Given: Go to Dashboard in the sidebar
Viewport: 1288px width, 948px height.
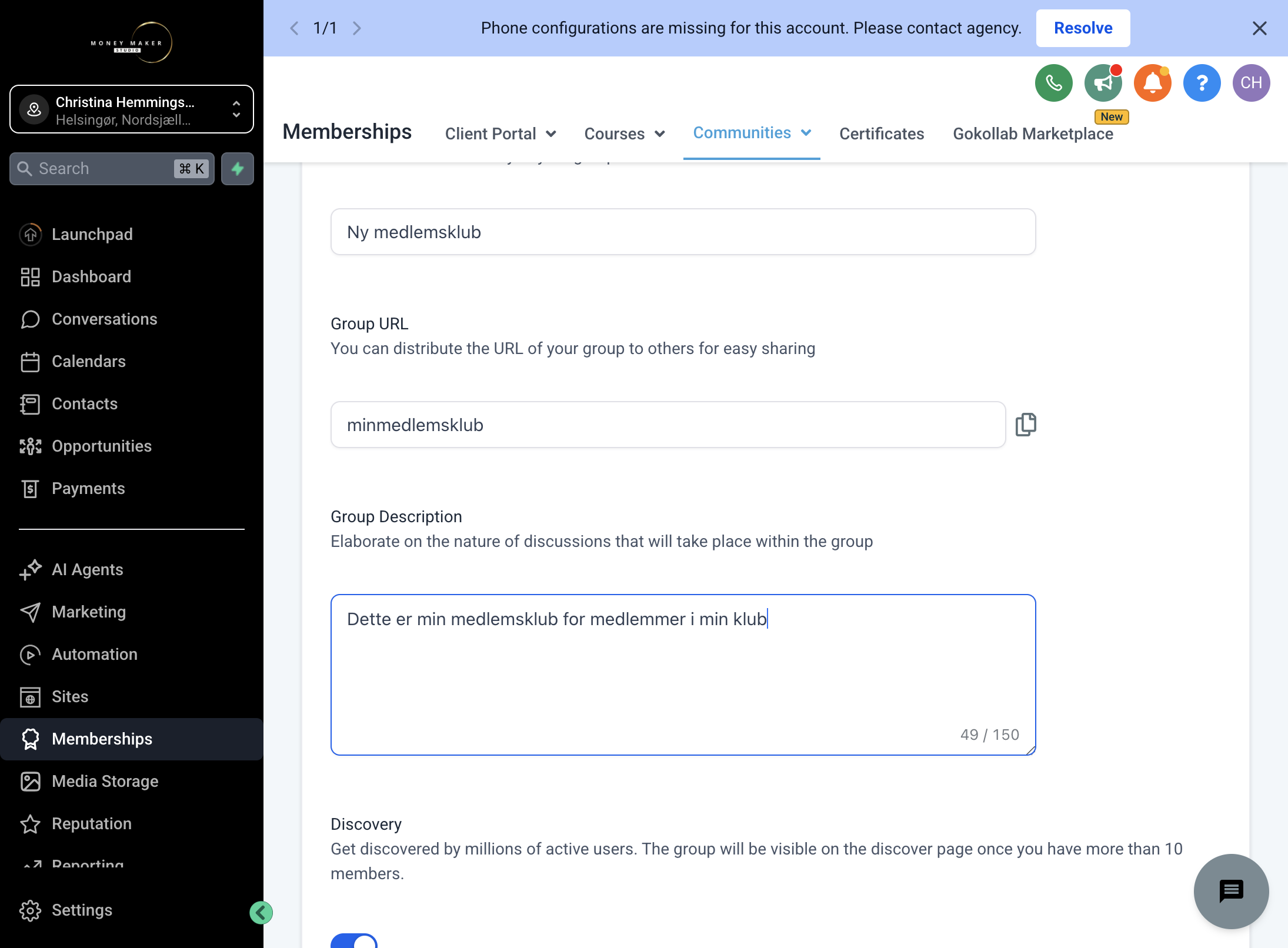Looking at the screenshot, I should click(132, 276).
